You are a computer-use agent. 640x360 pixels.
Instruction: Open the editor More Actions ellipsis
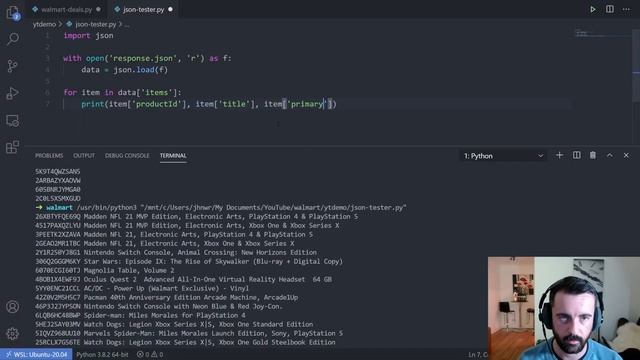[626, 9]
